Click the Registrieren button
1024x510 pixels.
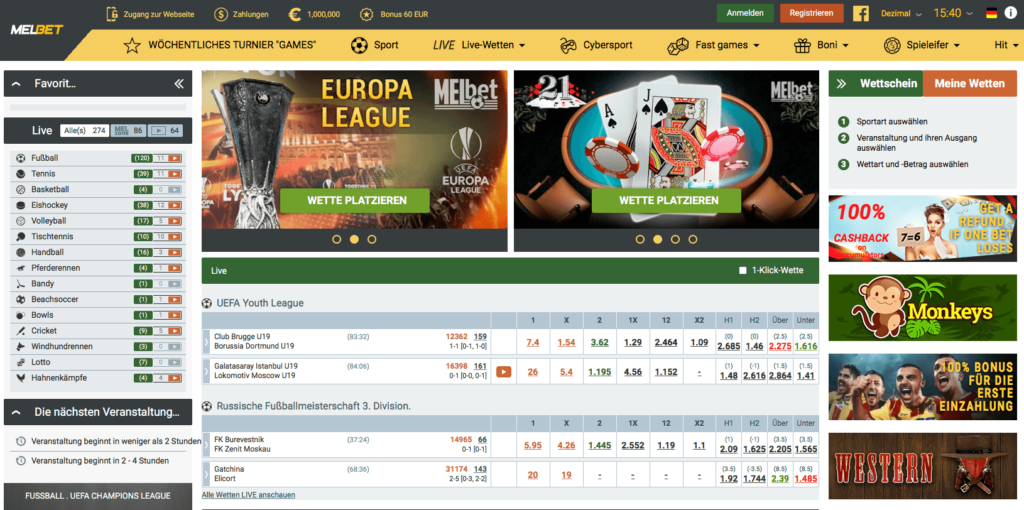click(812, 14)
